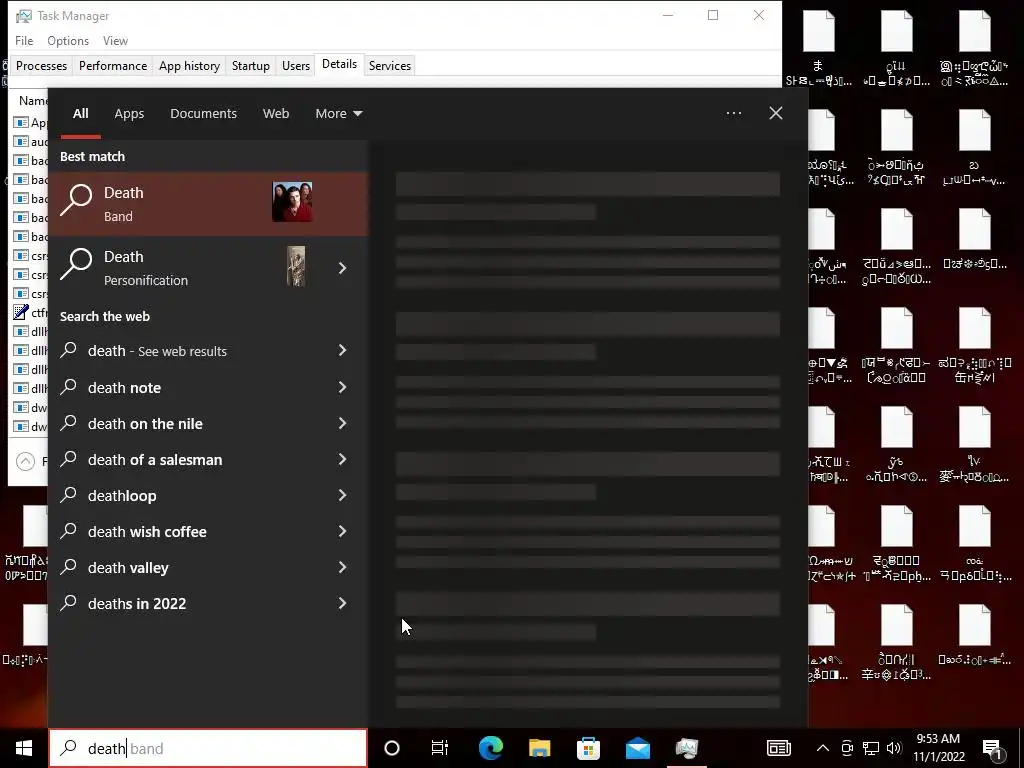1024x768 pixels.
Task: Switch to Task Manager Startup tab
Action: tap(251, 66)
